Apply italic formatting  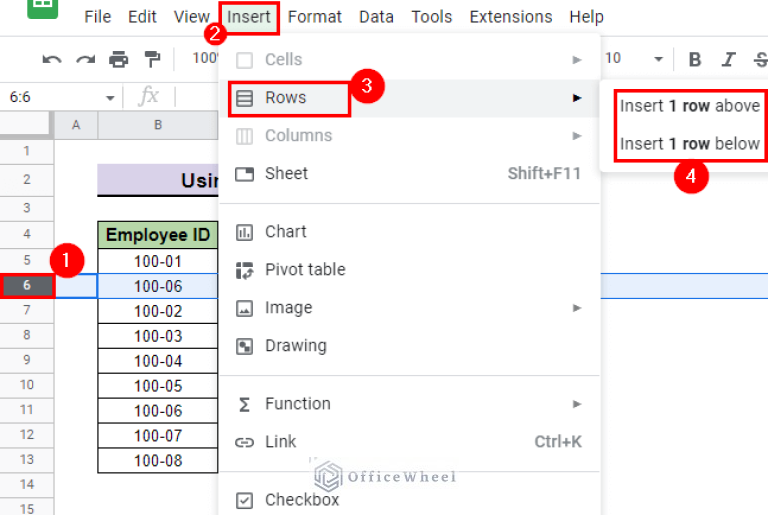(729, 60)
